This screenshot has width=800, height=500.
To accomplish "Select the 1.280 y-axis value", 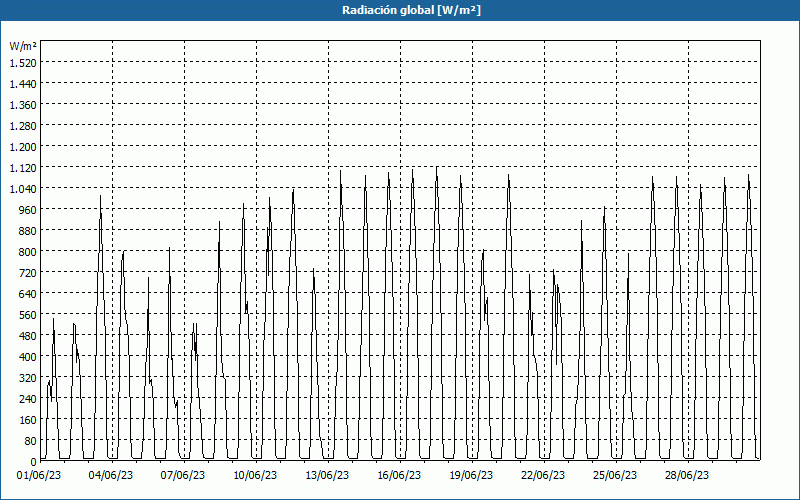I will (x=23, y=126).
